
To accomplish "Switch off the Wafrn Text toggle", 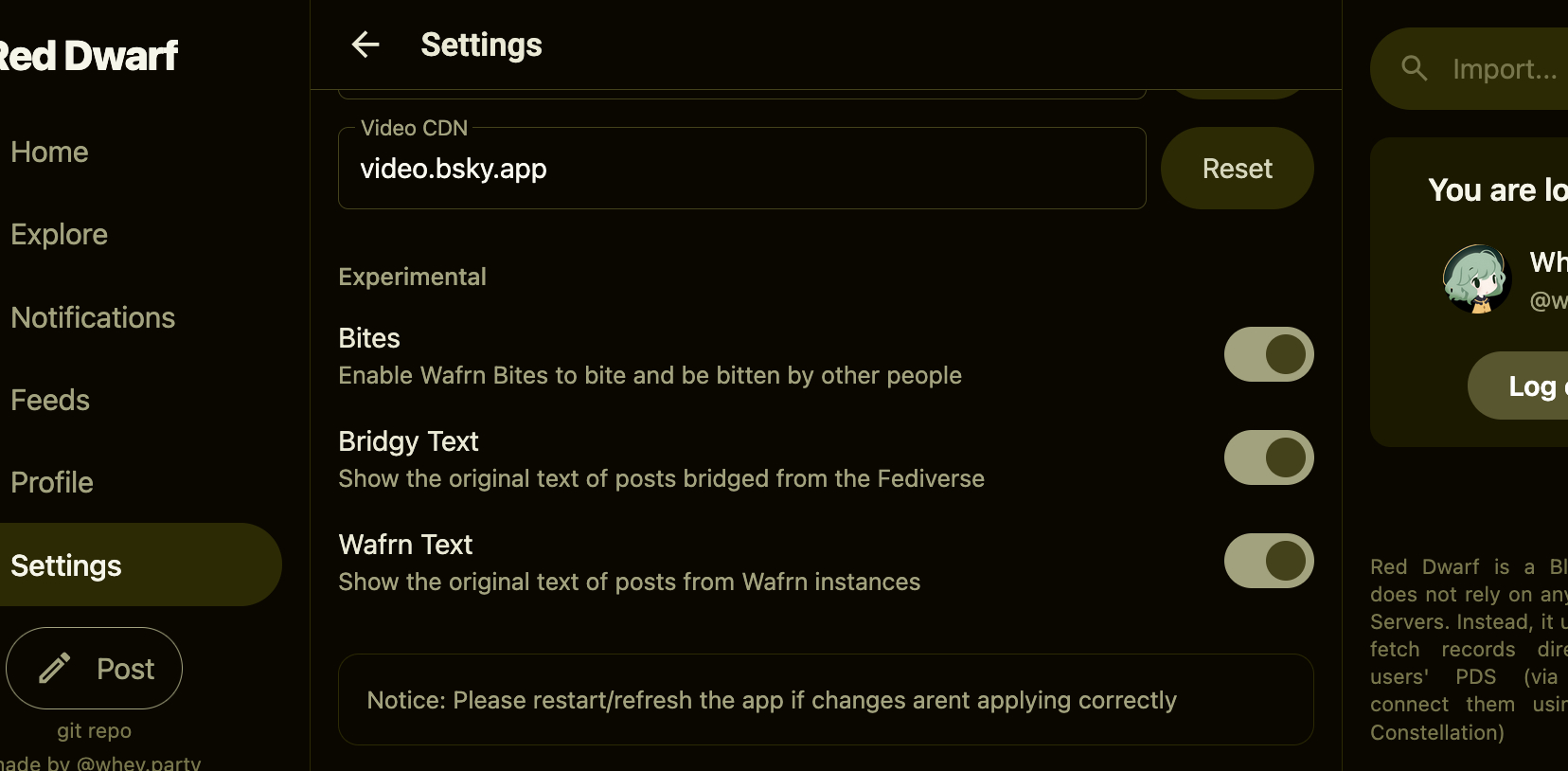I will (x=1268, y=561).
